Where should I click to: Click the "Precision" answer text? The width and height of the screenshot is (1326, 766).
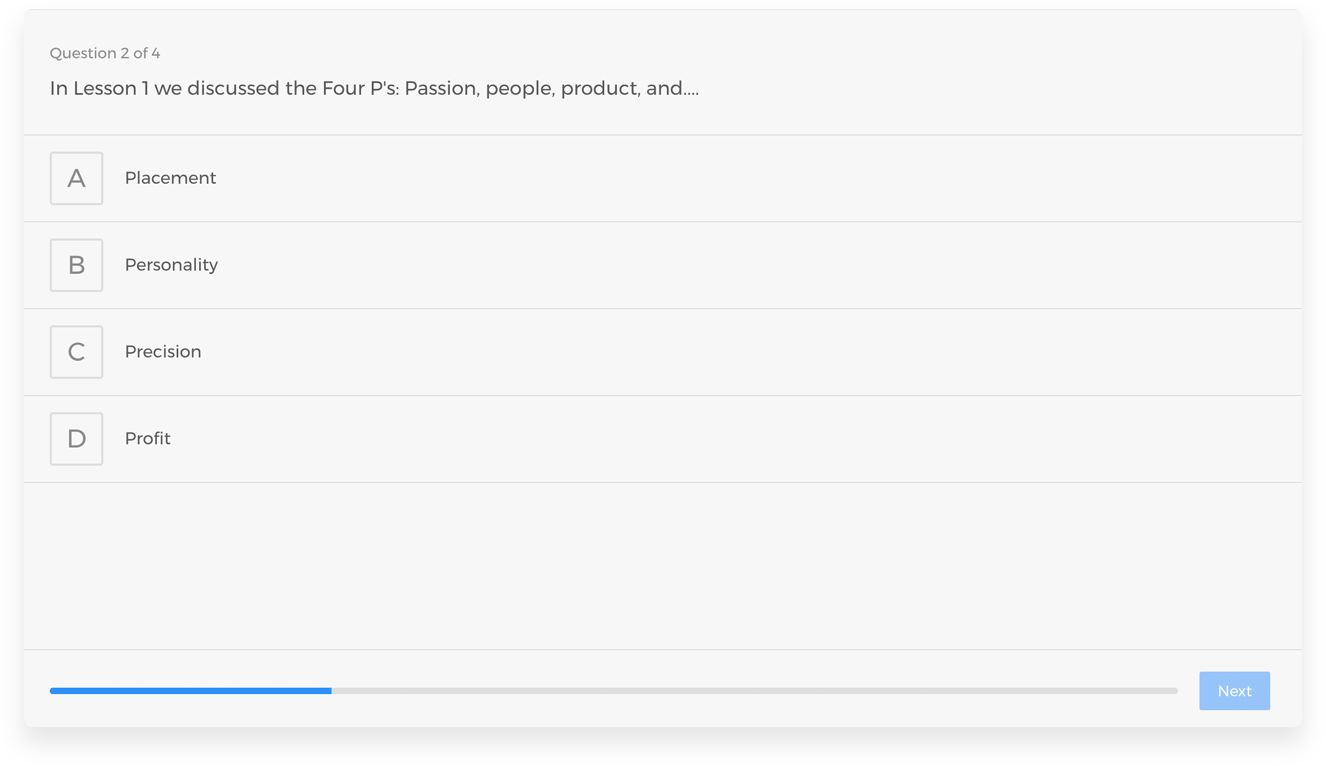click(x=163, y=352)
